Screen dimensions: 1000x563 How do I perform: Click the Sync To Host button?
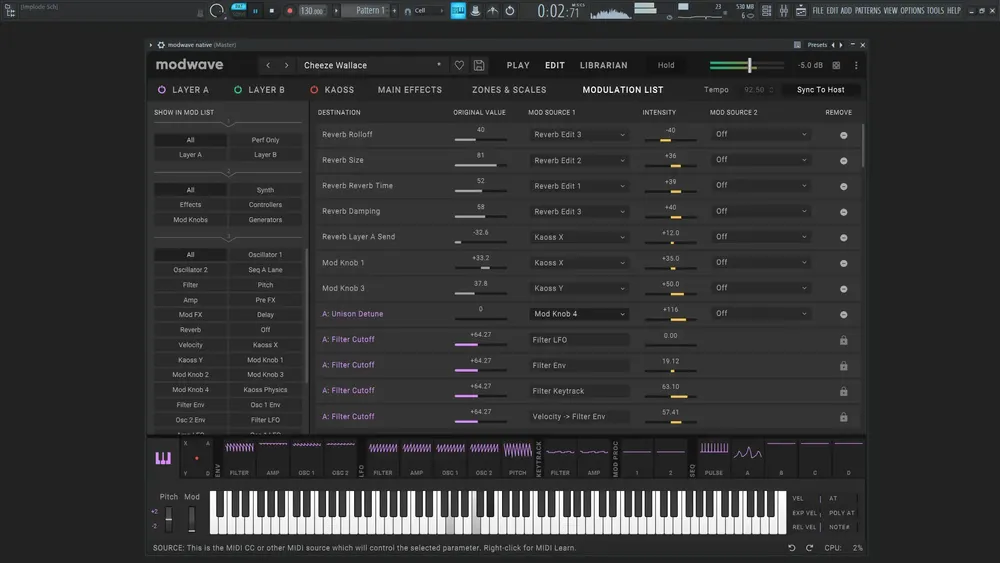tap(820, 90)
